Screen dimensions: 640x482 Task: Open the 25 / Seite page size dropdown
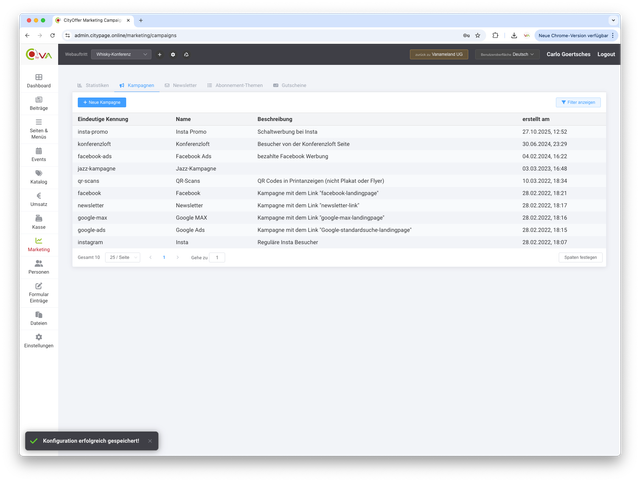coord(122,257)
